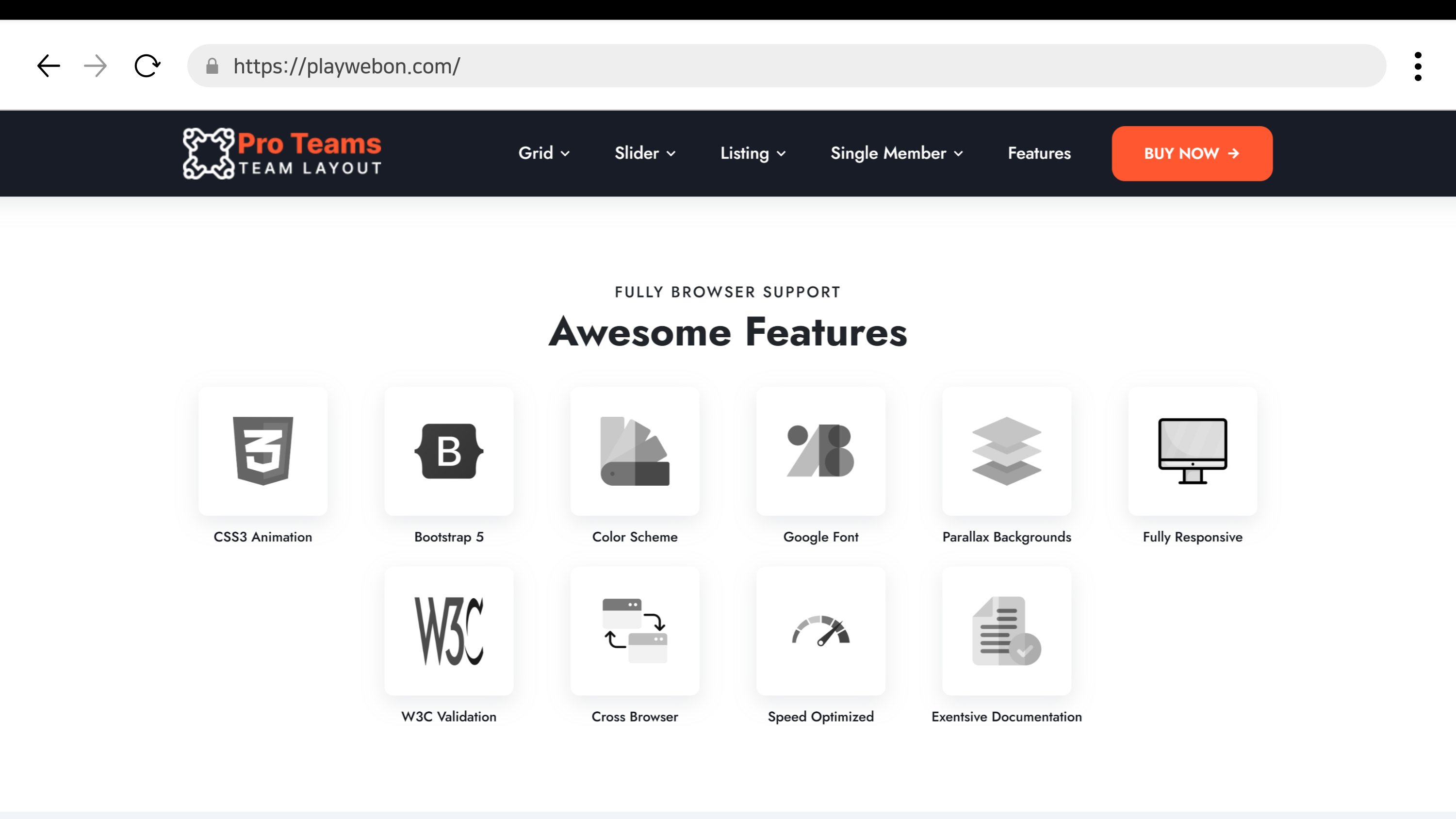The image size is (1456, 819).
Task: Go to Features in navigation bar
Action: (x=1039, y=153)
